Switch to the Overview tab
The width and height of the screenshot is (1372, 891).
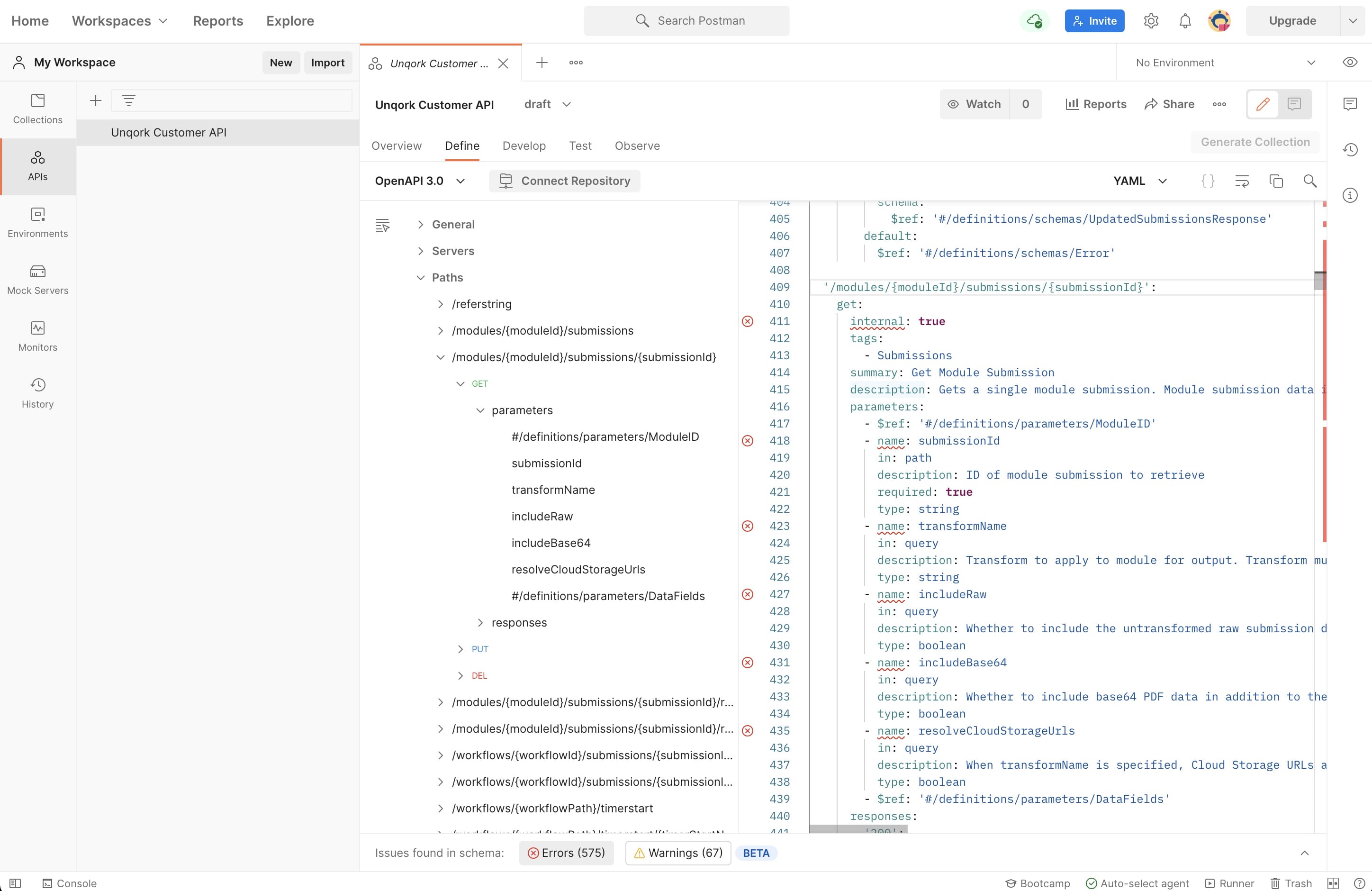coord(396,146)
